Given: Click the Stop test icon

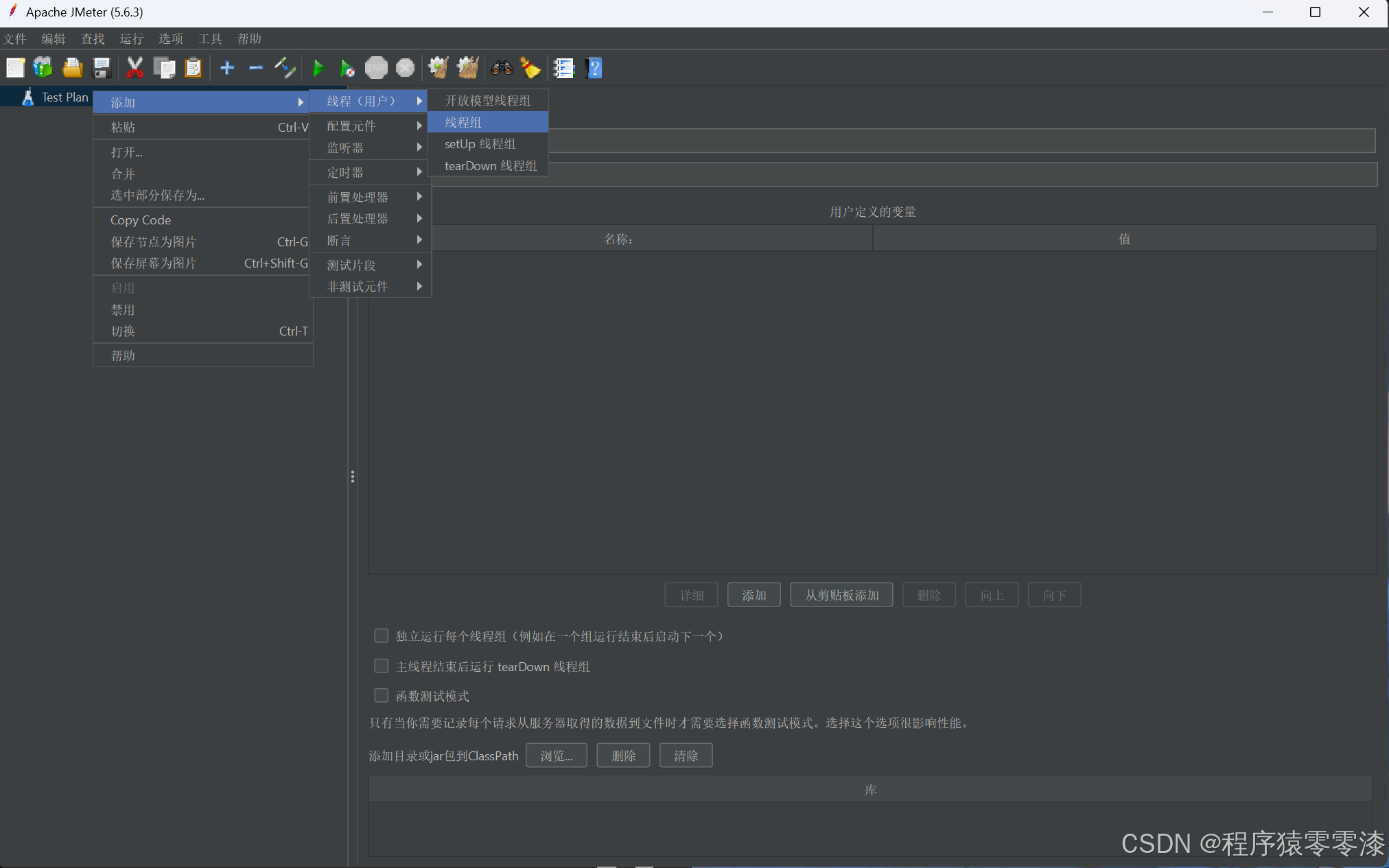Looking at the screenshot, I should [376, 67].
